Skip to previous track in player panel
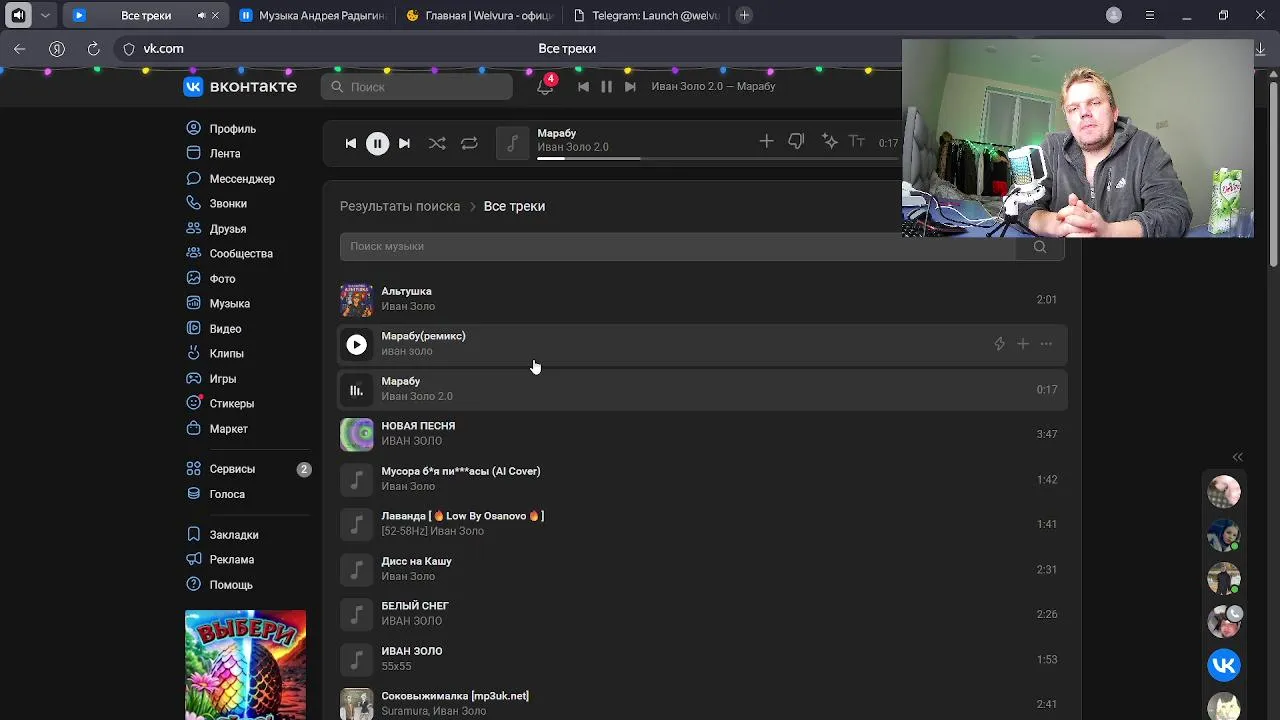This screenshot has height=720, width=1280. [351, 143]
